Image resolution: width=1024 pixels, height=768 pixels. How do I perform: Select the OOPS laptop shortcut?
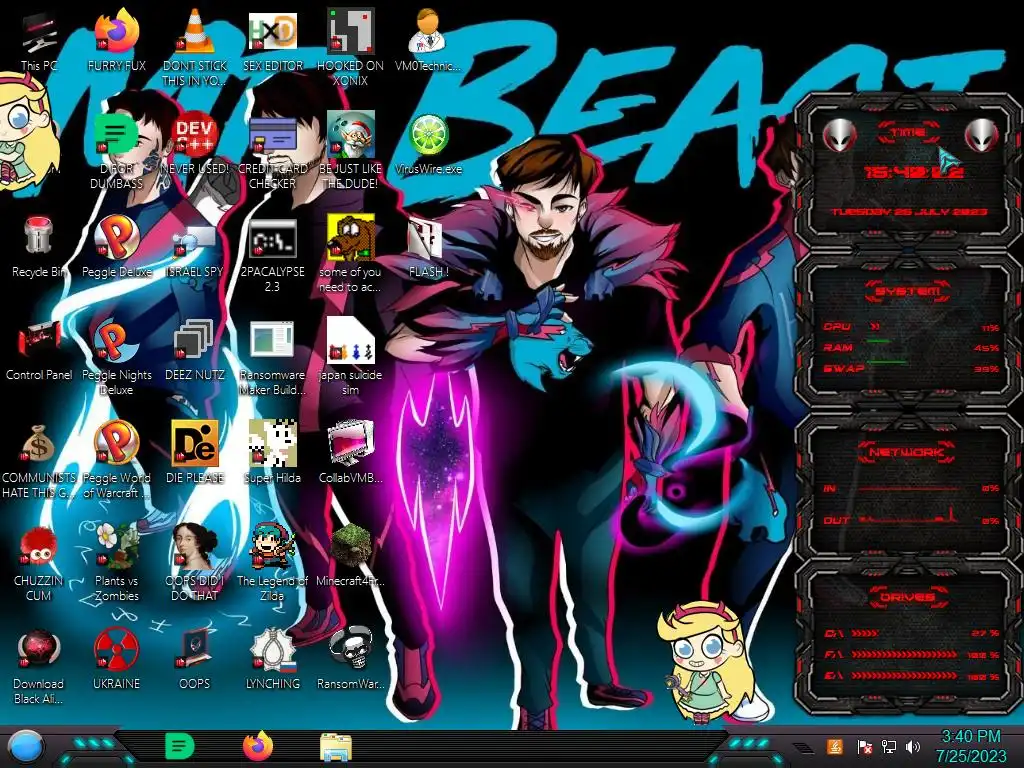click(194, 658)
